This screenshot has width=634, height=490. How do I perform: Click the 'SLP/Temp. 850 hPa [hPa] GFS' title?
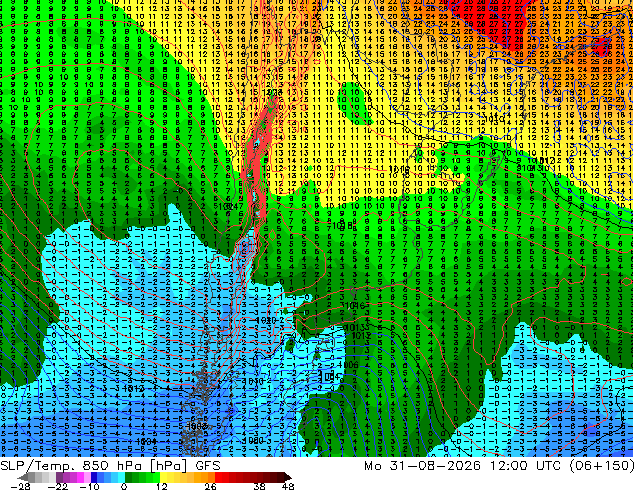point(110,466)
